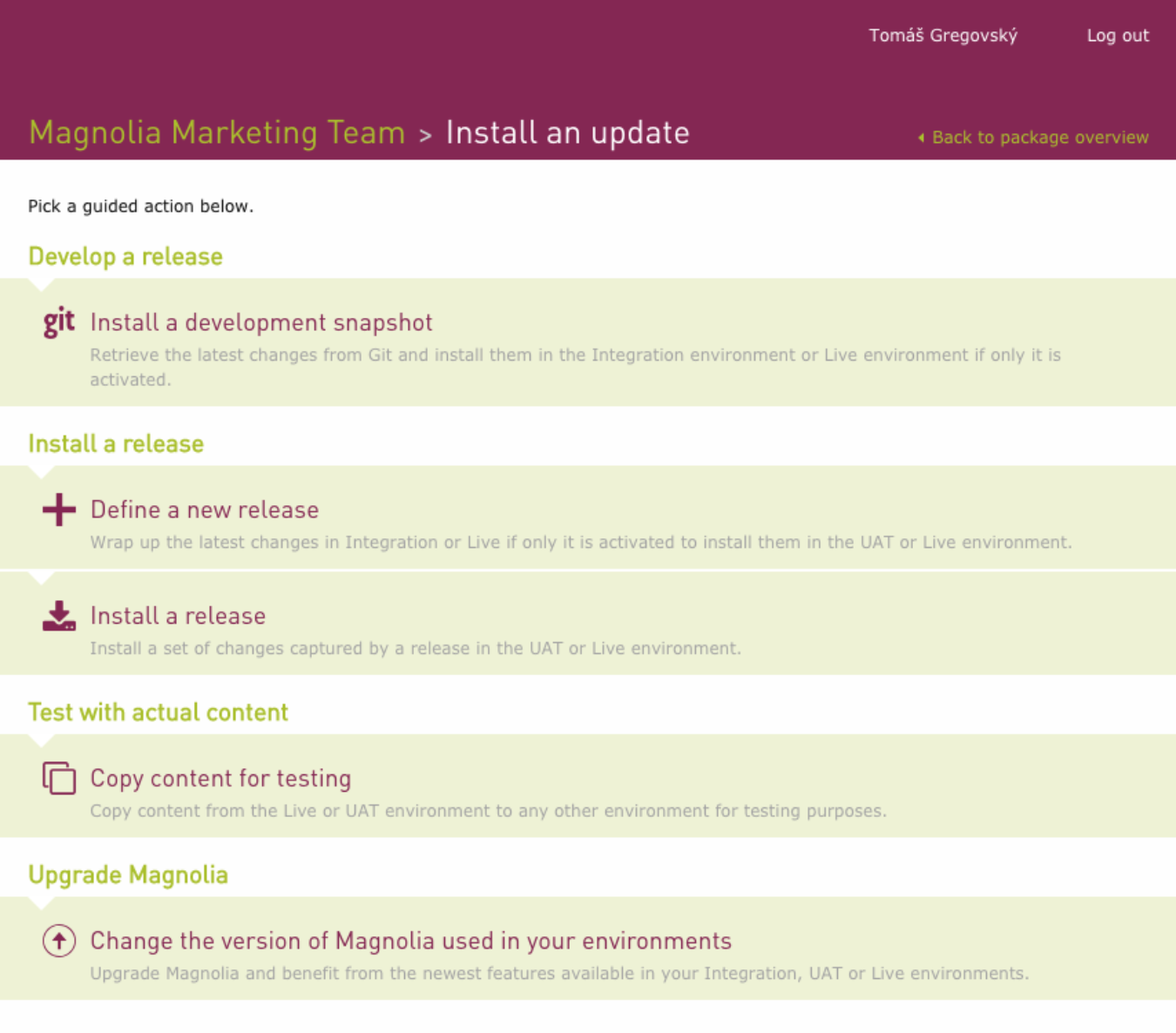Select the Install a release action title

[178, 616]
